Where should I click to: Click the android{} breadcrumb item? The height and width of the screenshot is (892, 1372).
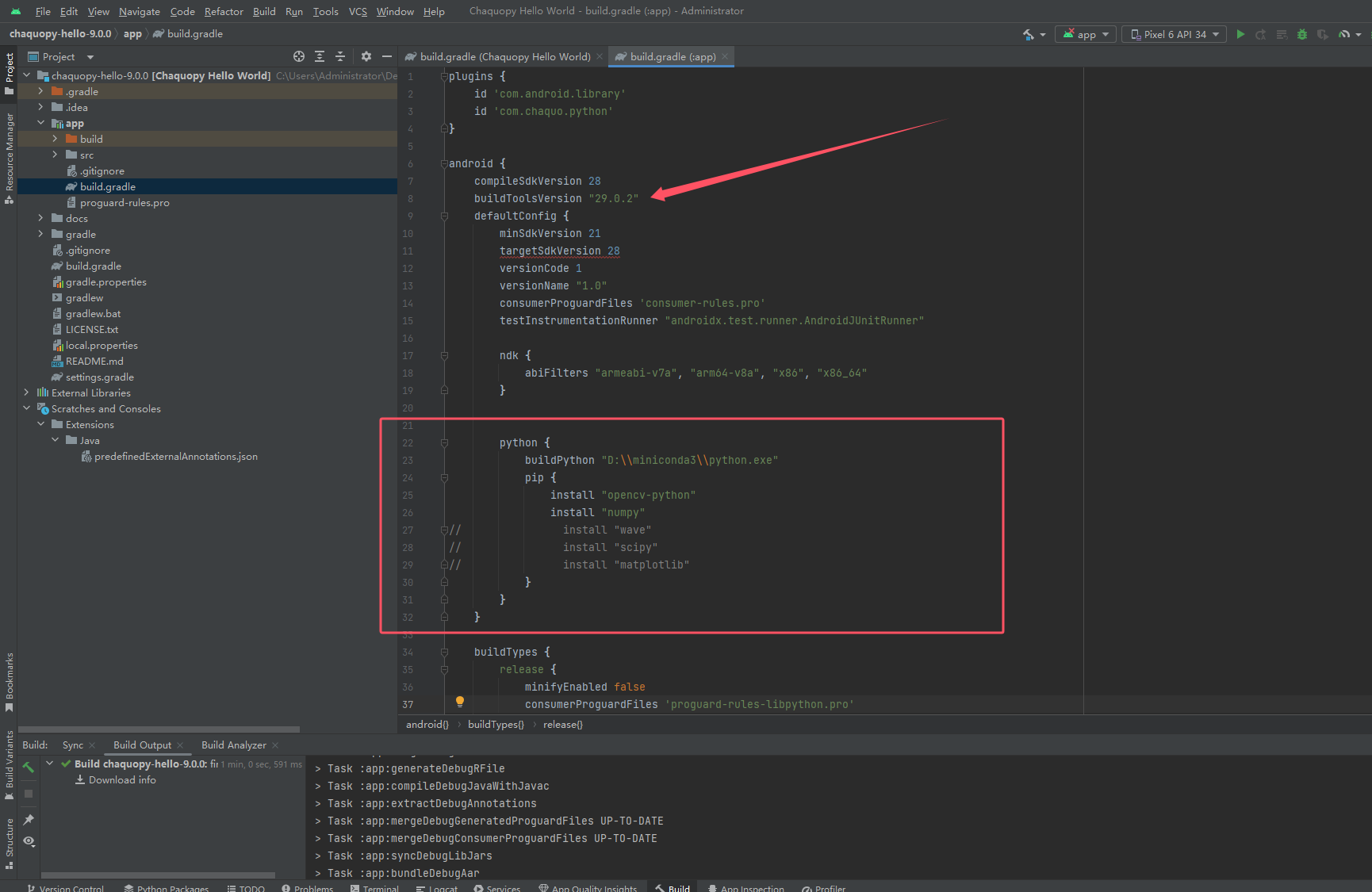tap(426, 724)
